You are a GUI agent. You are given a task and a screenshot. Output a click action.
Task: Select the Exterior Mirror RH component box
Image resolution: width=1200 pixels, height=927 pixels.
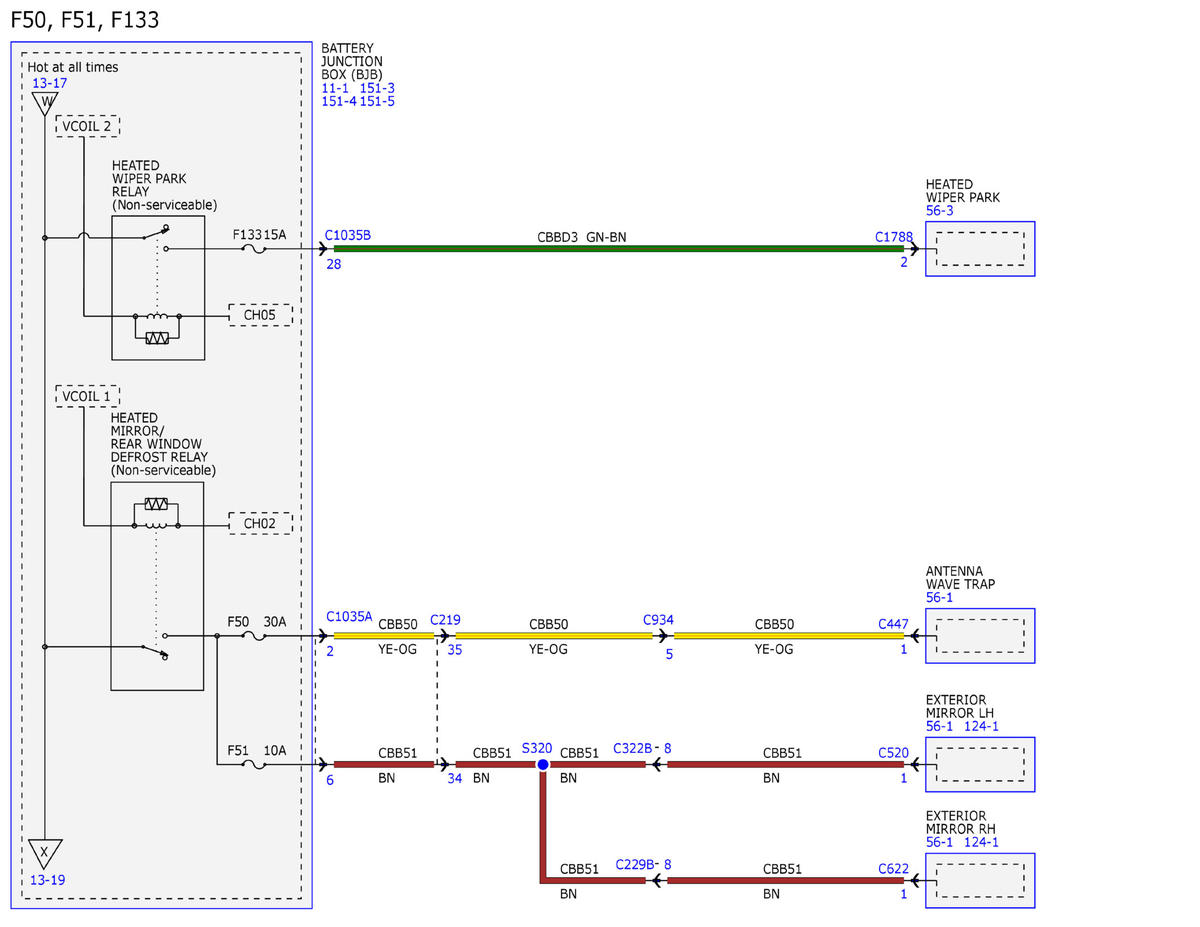click(980, 881)
